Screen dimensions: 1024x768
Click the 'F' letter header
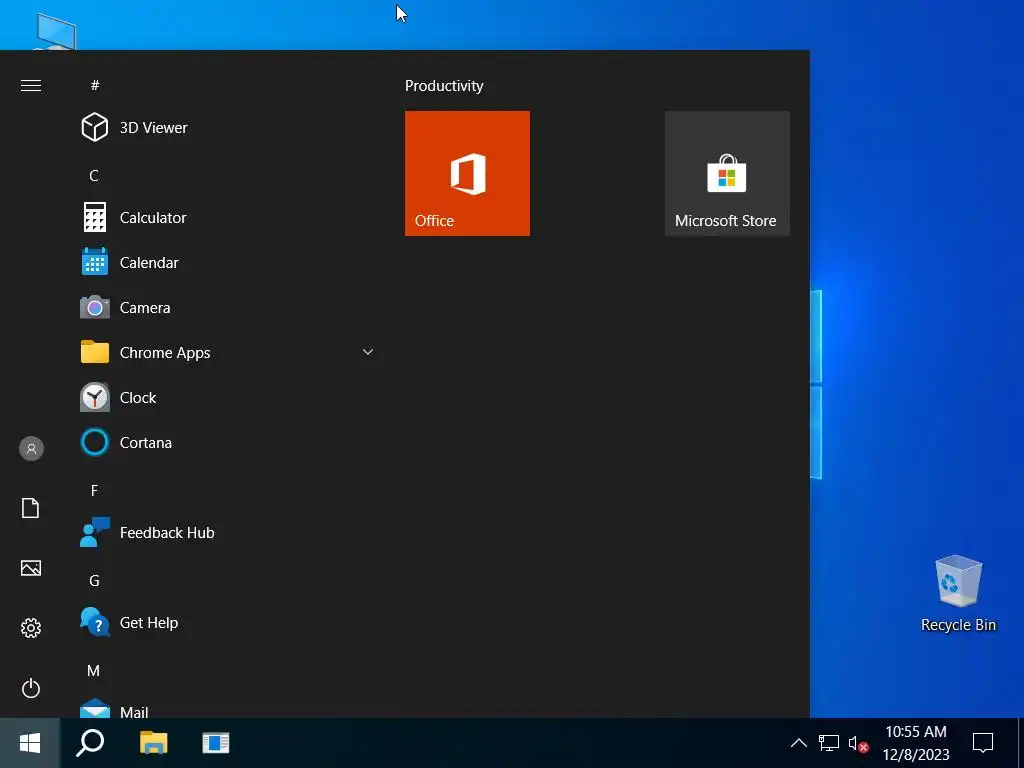coord(94,490)
